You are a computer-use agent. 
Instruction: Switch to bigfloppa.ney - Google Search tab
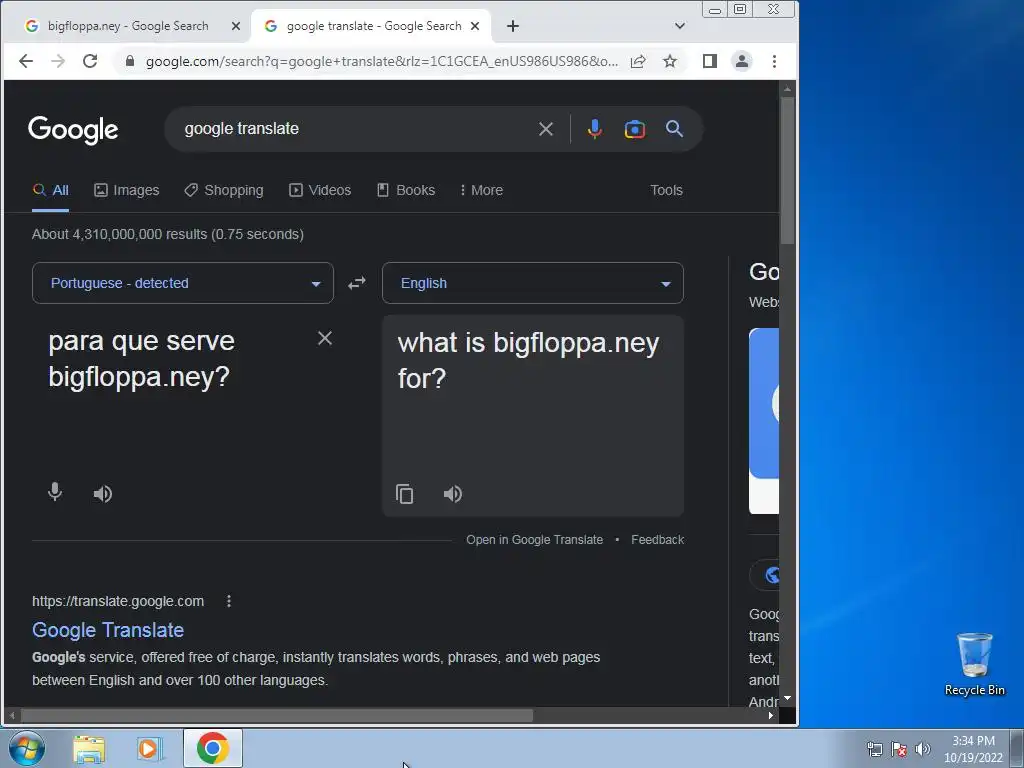coord(128,26)
